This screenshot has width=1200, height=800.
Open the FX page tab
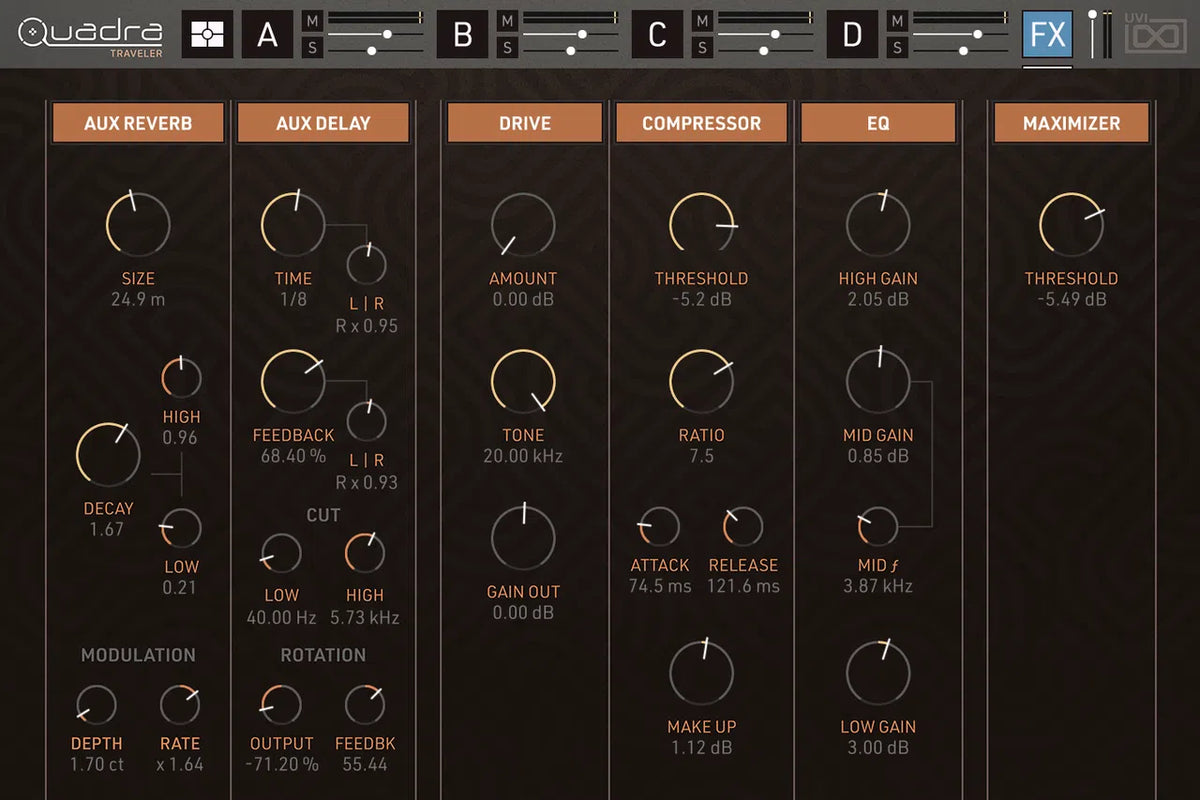point(1047,35)
